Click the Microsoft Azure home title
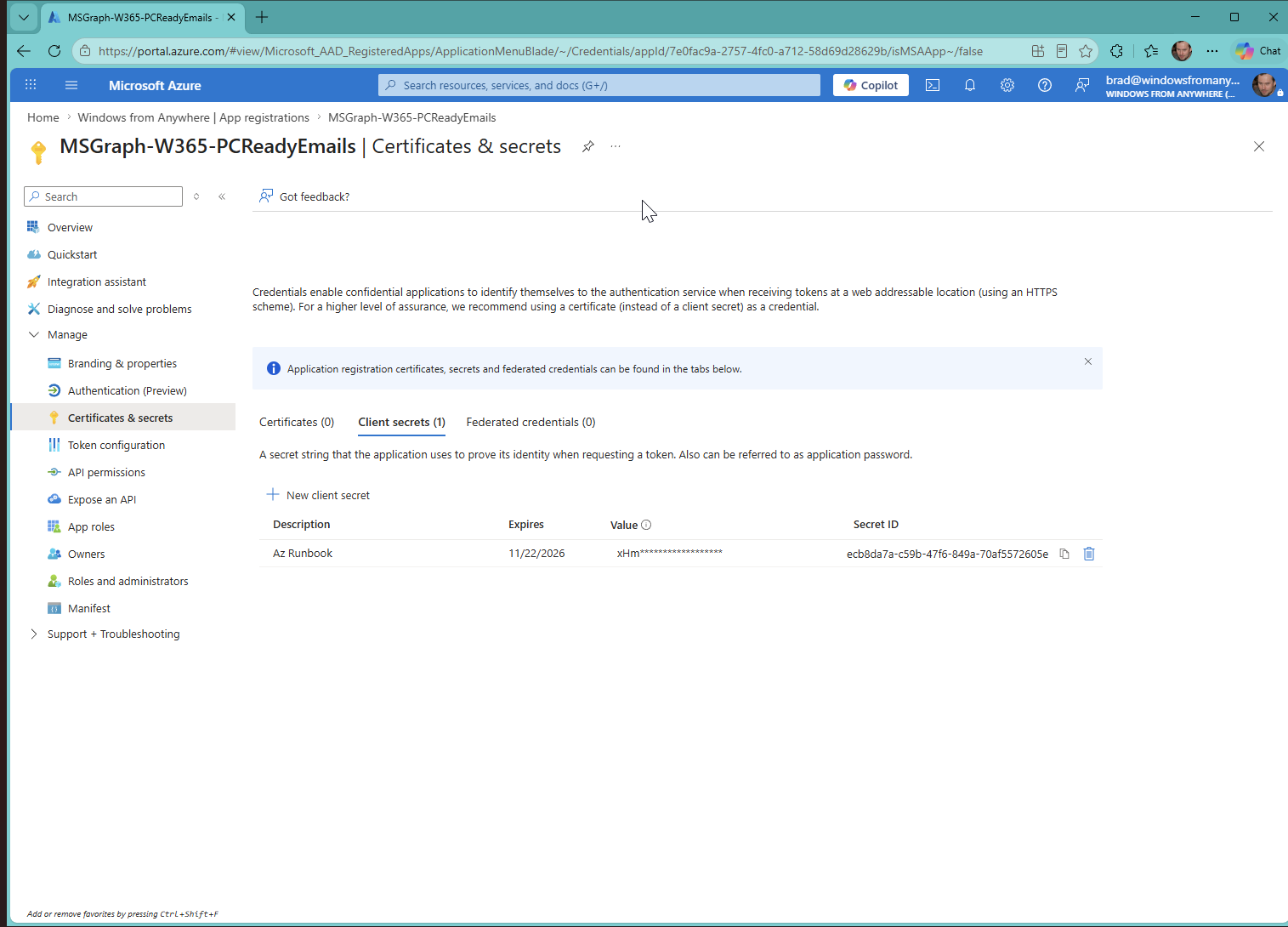The image size is (1288, 927). coord(155,85)
